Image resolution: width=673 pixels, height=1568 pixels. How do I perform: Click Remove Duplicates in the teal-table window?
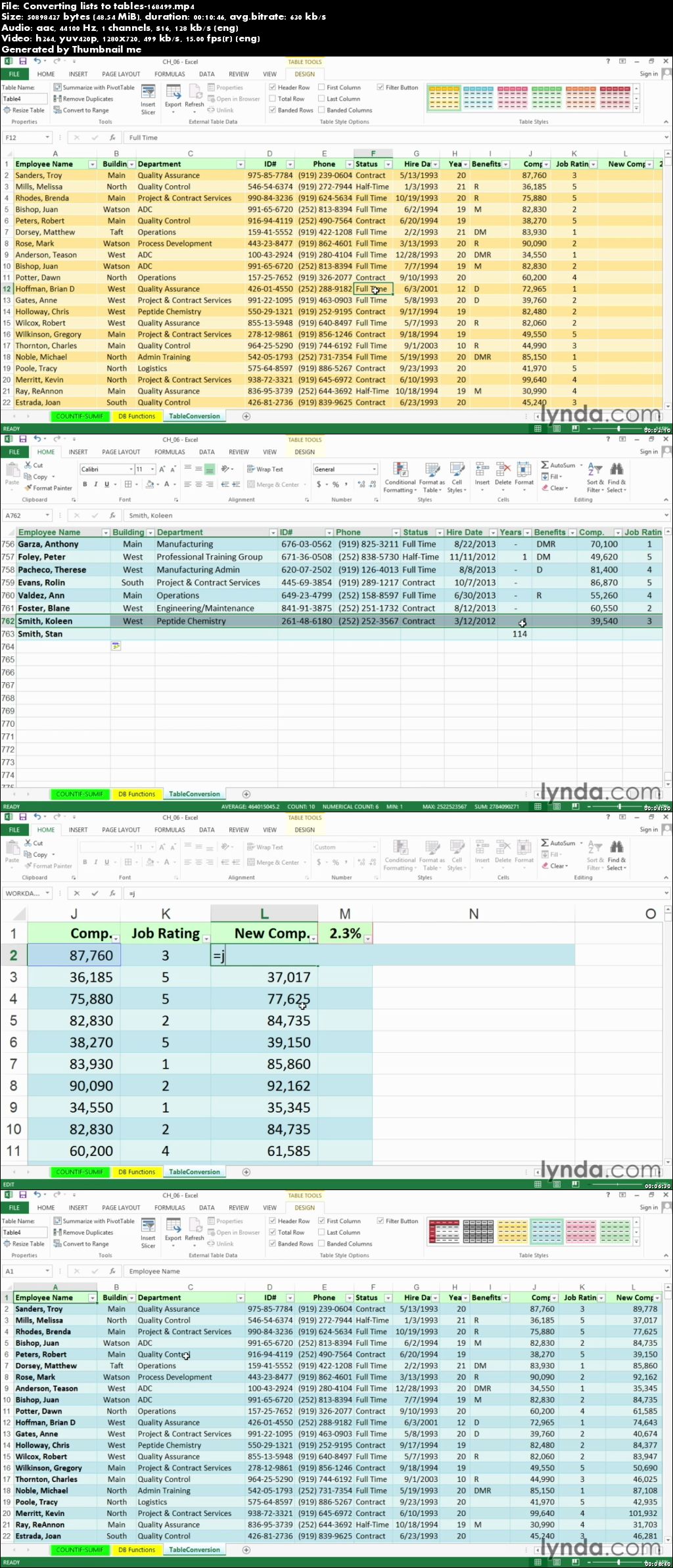click(x=83, y=1232)
